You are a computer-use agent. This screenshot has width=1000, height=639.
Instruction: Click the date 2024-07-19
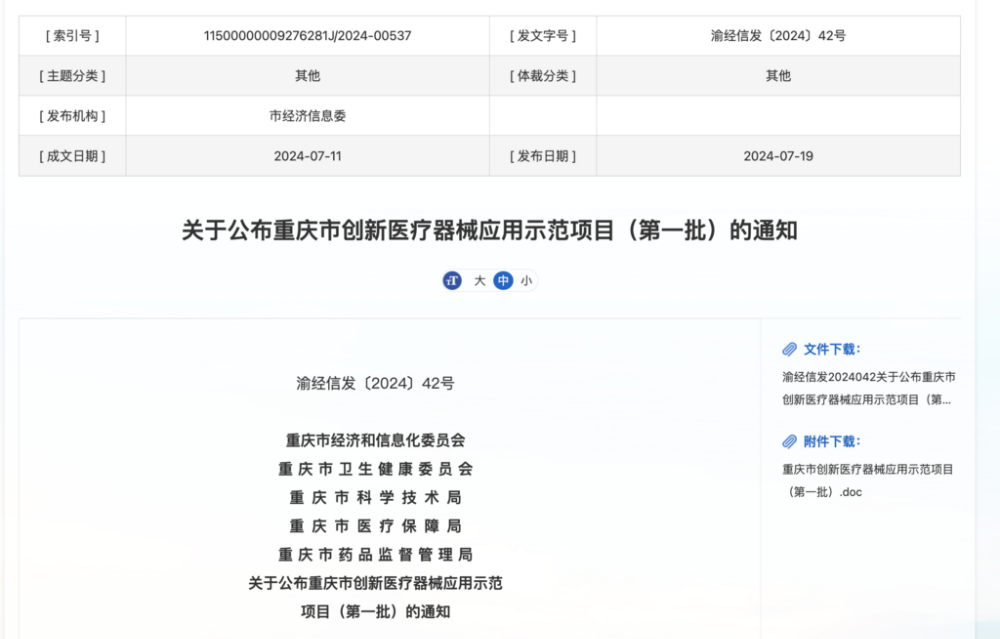pos(778,156)
